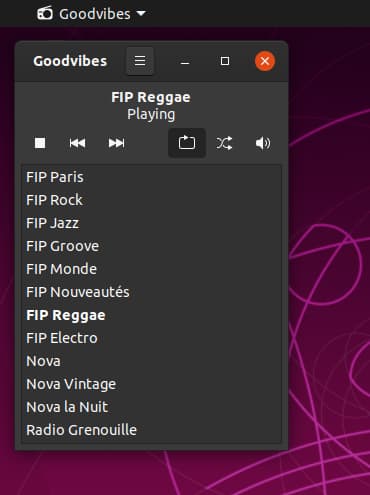This screenshot has height=495, width=370.
Task: Toggle the repeat button
Action: (187, 143)
